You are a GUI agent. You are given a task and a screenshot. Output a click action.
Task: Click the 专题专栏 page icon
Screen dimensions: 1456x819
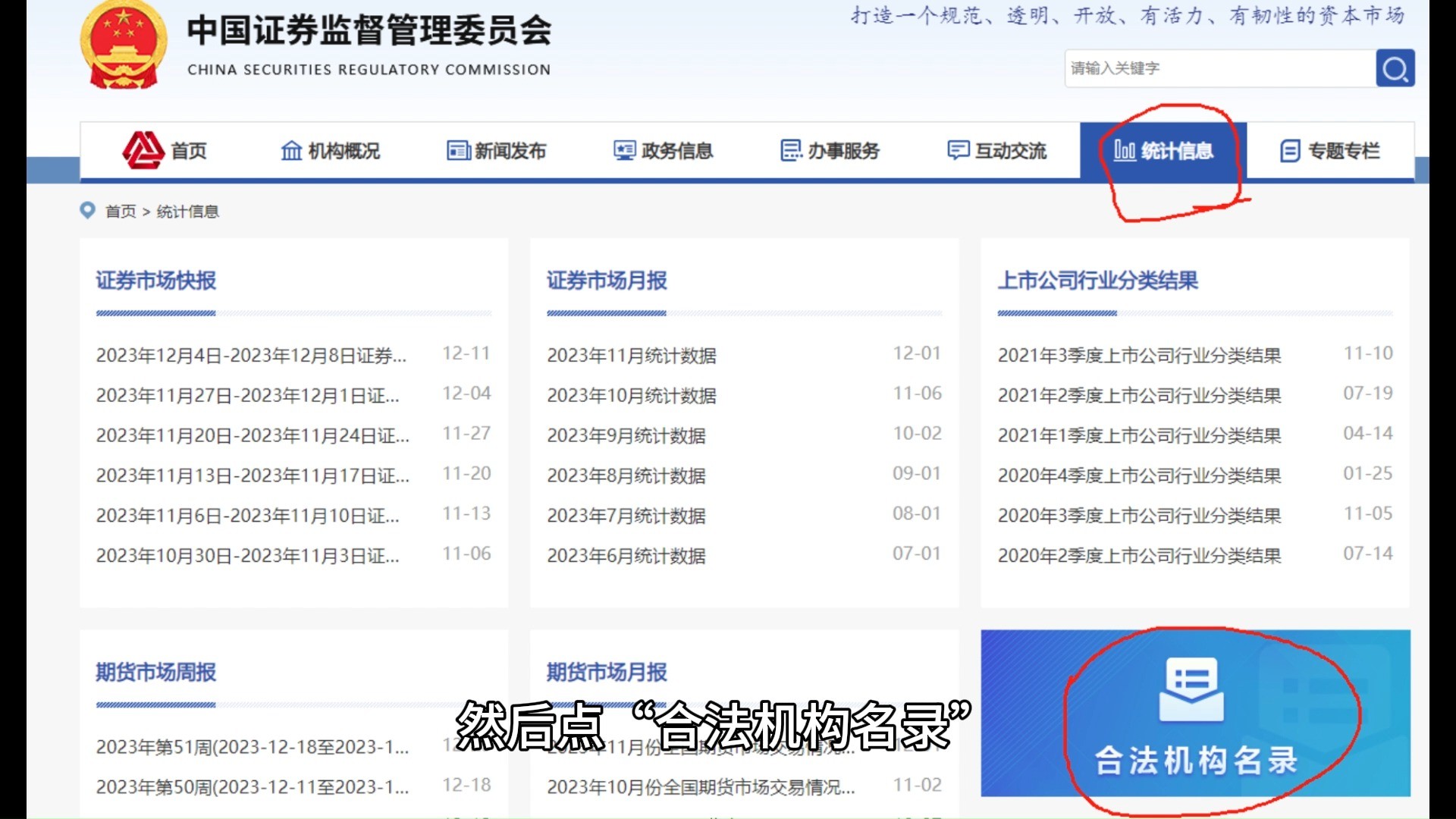click(1291, 151)
